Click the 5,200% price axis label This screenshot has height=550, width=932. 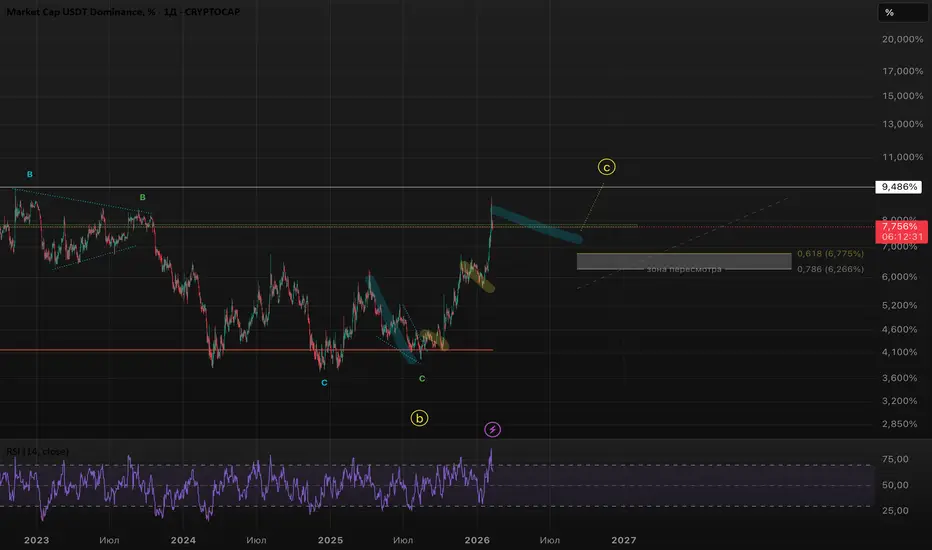pos(900,305)
